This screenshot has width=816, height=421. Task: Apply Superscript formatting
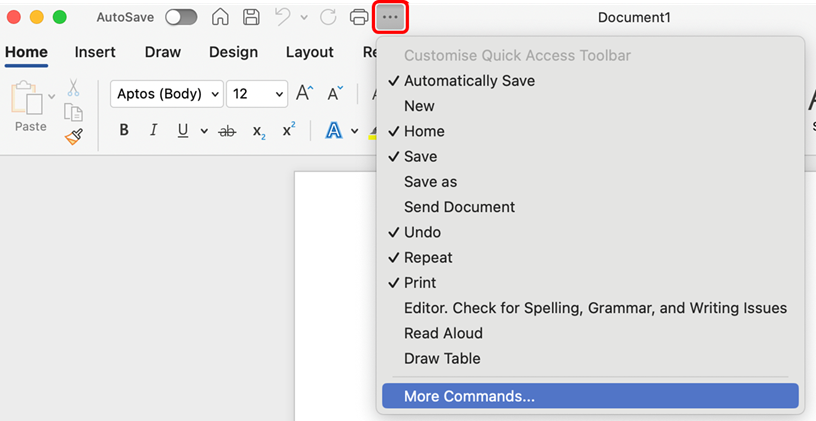(x=289, y=130)
